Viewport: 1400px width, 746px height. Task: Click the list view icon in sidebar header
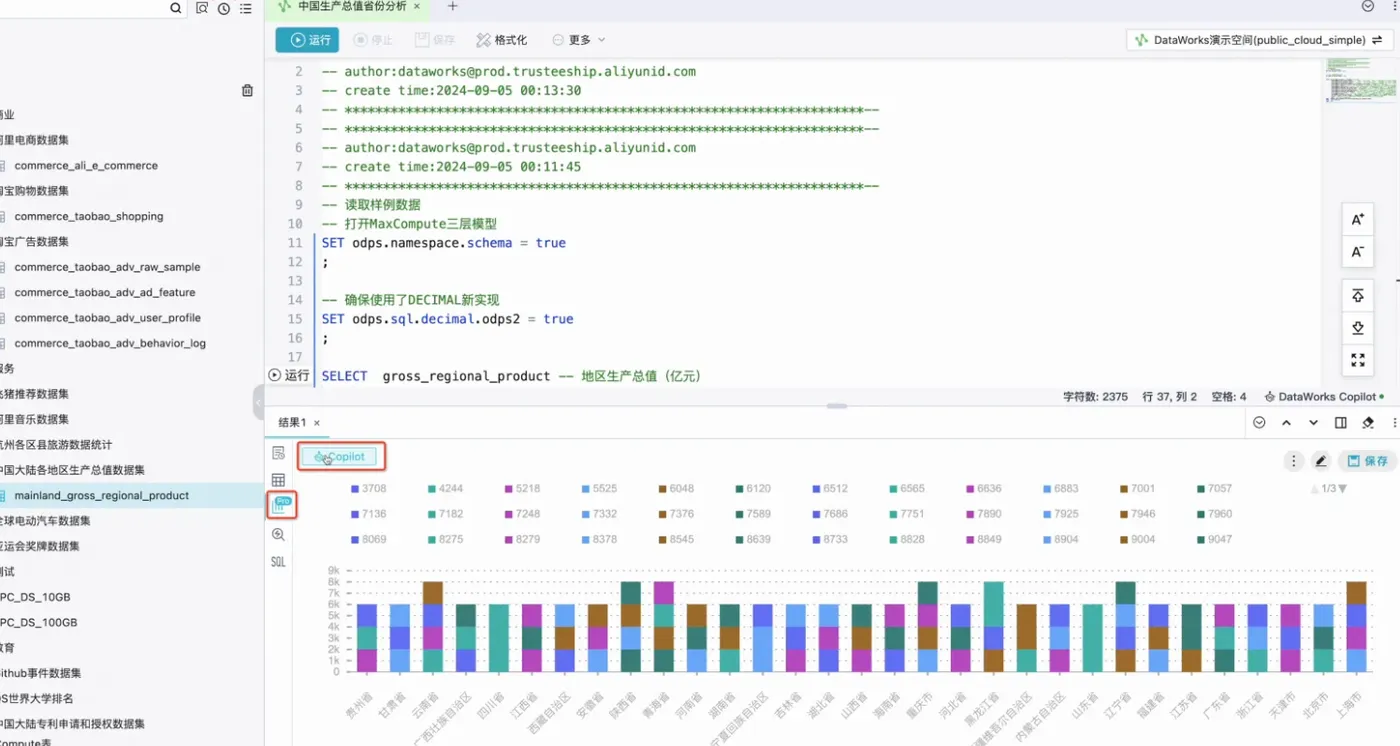pos(246,8)
